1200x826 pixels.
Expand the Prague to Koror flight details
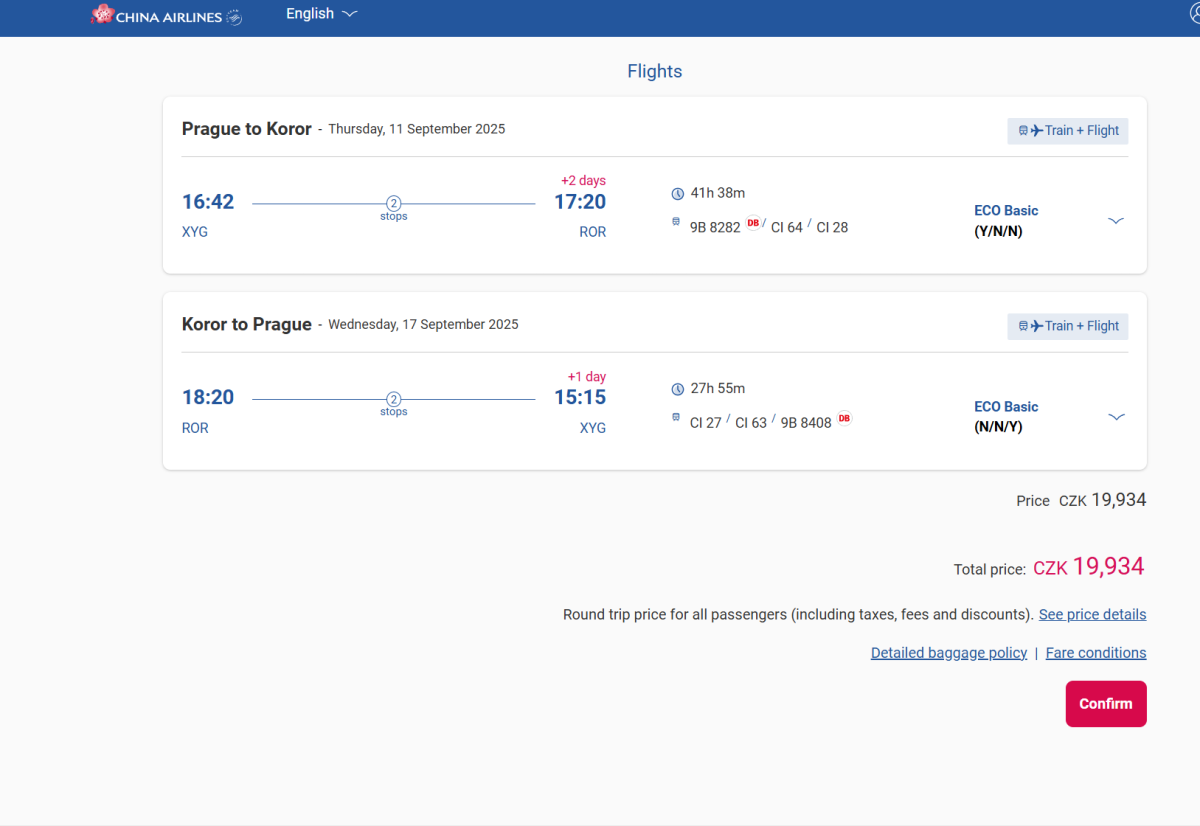[x=1116, y=221]
